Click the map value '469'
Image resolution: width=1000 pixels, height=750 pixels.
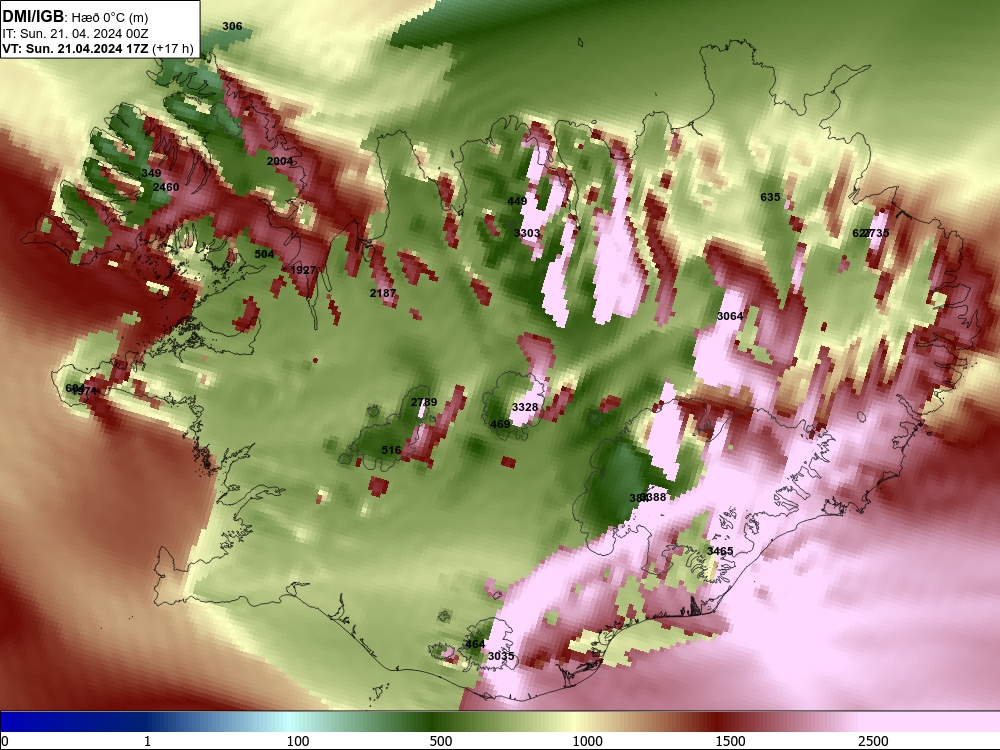pos(500,424)
